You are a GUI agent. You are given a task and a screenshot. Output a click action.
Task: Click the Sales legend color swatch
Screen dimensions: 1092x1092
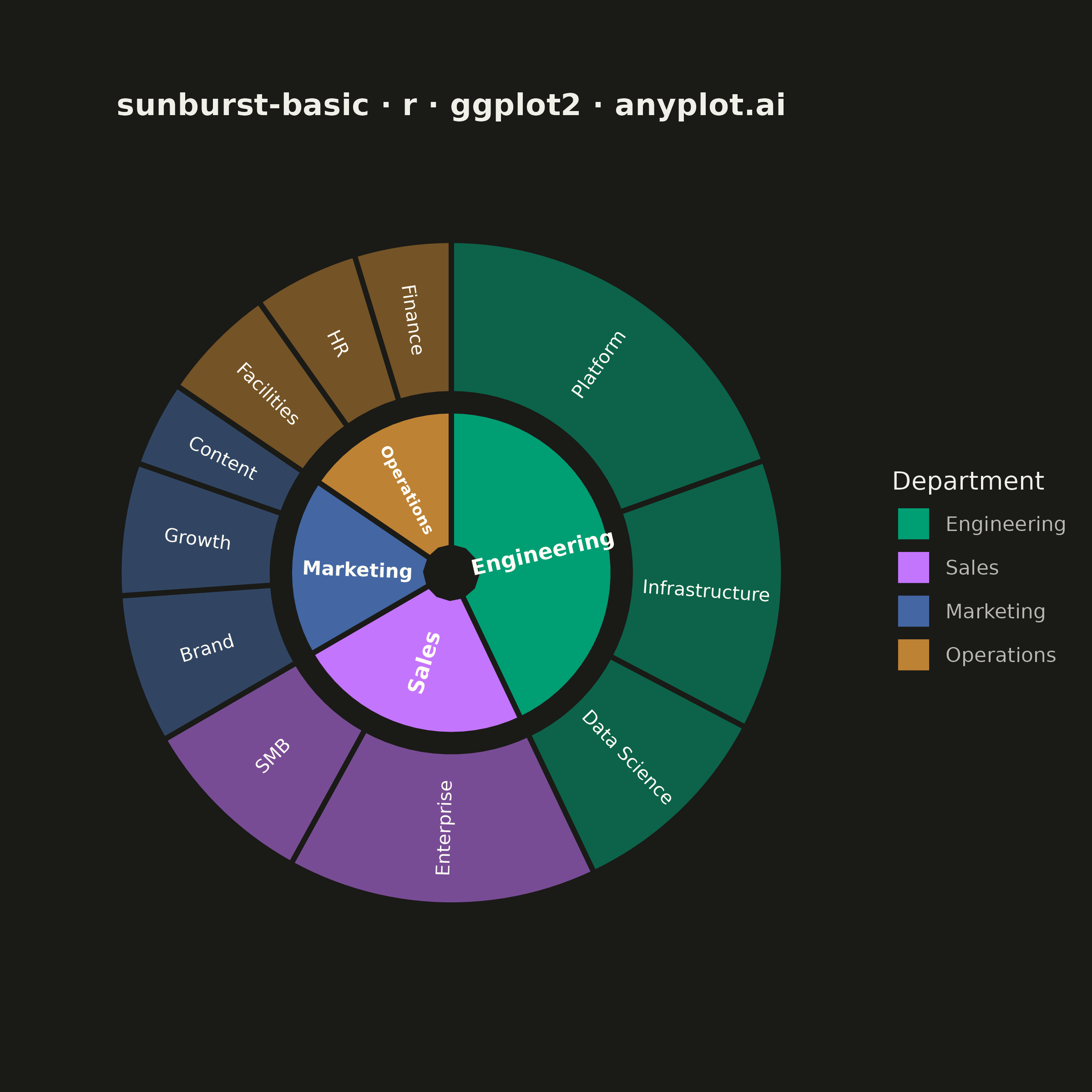point(913,567)
